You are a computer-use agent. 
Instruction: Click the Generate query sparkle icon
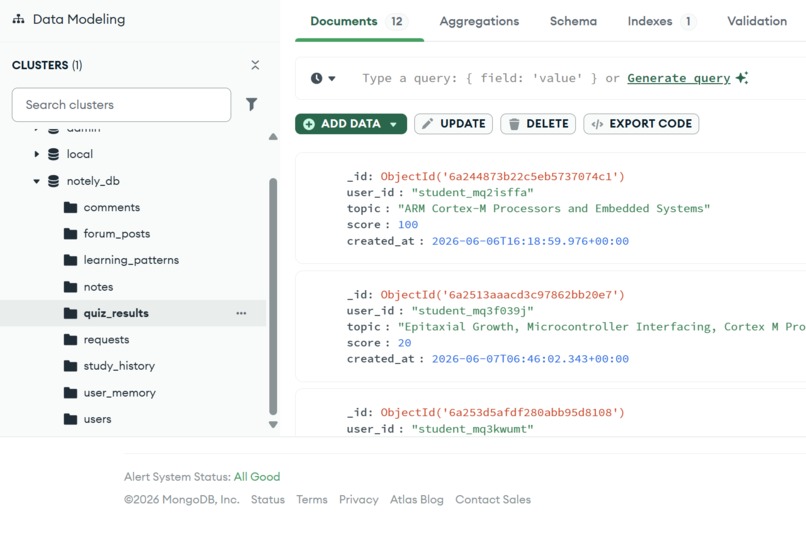point(742,78)
